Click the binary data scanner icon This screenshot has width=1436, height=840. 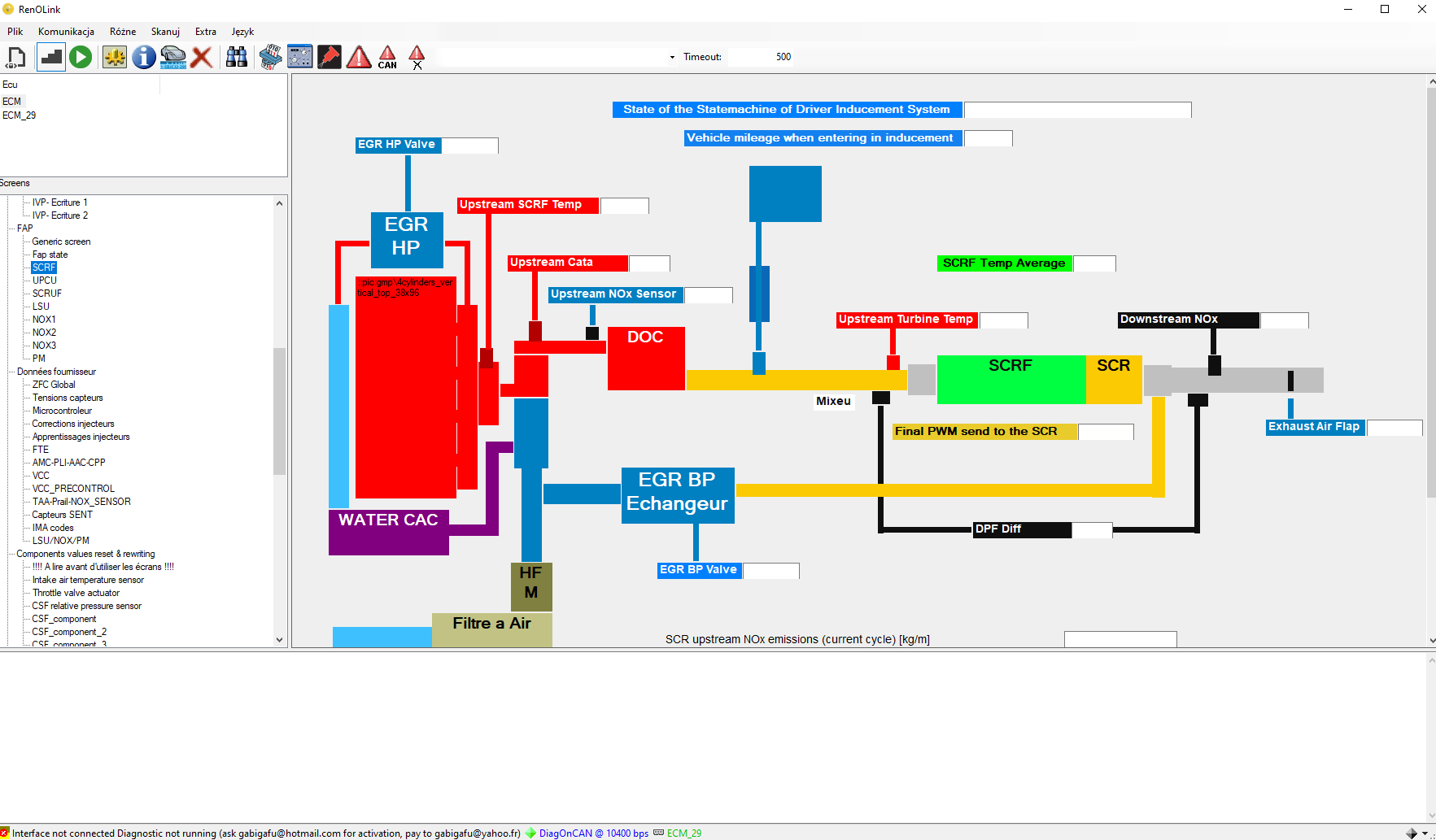(x=271, y=57)
